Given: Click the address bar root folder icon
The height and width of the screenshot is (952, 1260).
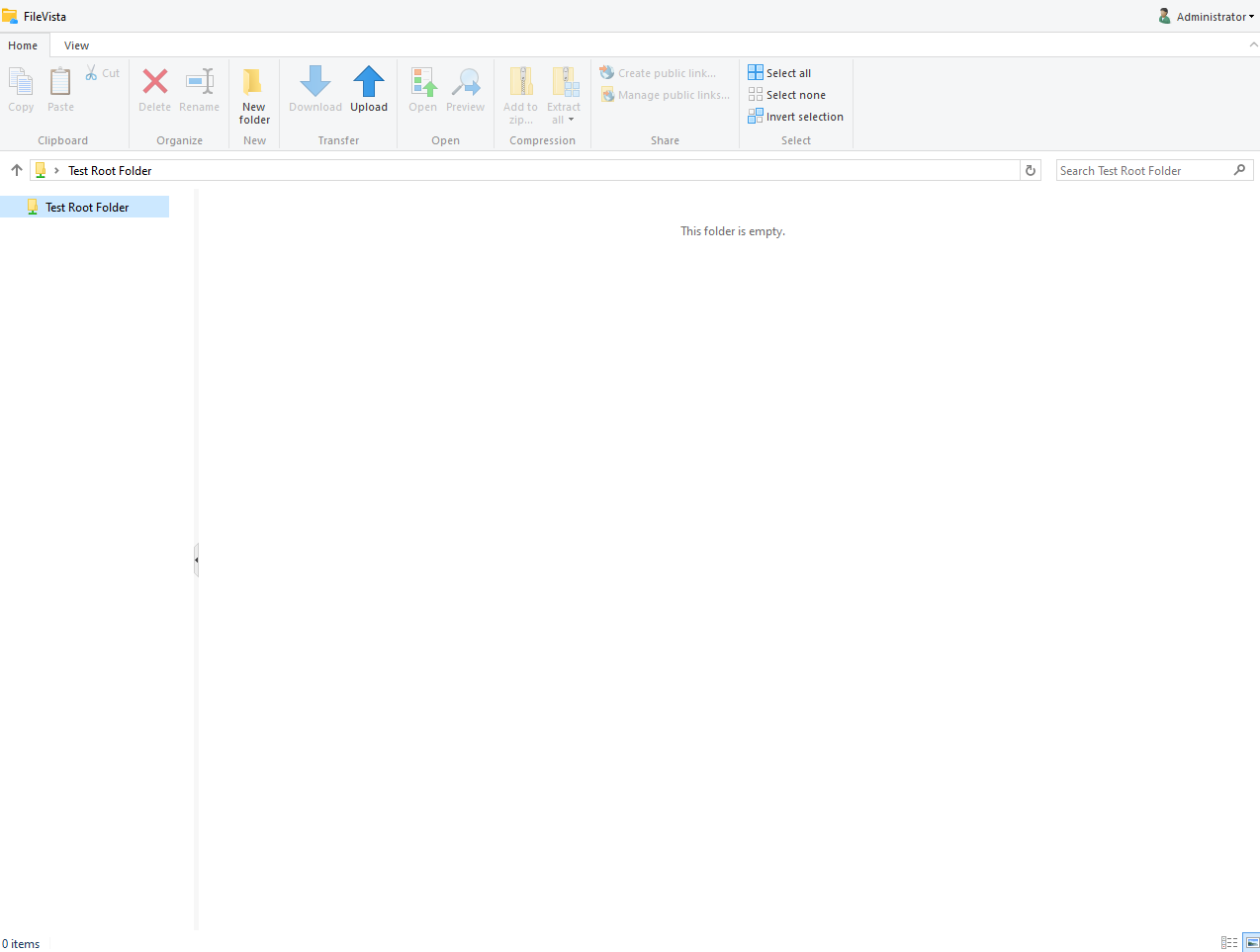Looking at the screenshot, I should pyautogui.click(x=41, y=170).
